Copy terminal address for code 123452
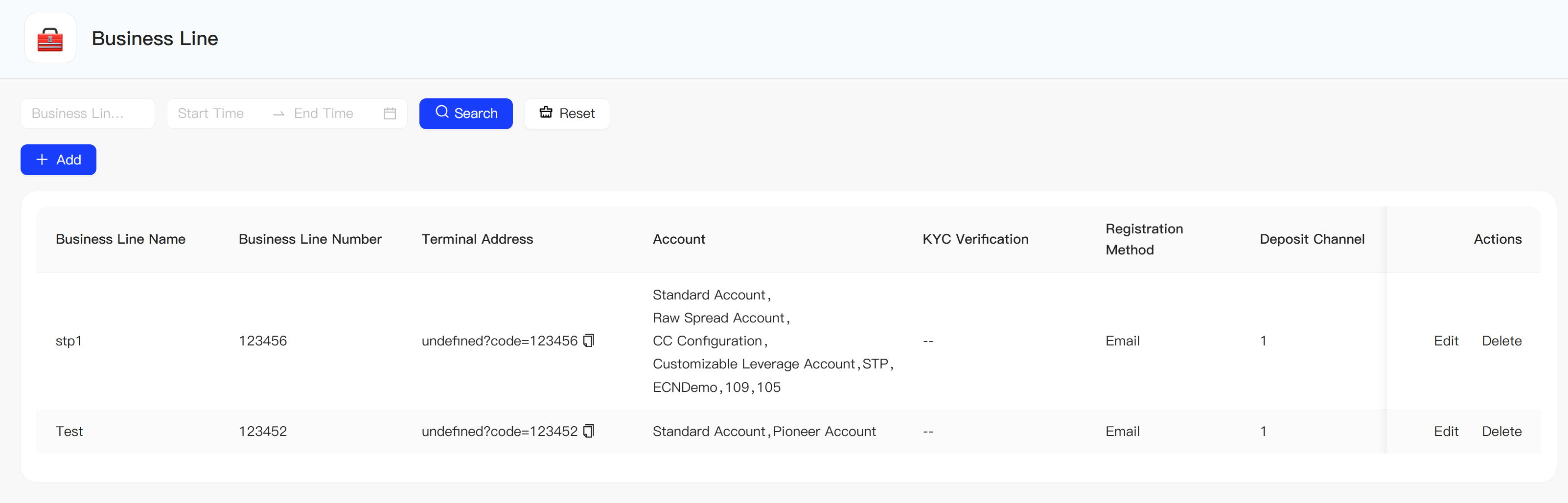1568x503 pixels. point(589,431)
